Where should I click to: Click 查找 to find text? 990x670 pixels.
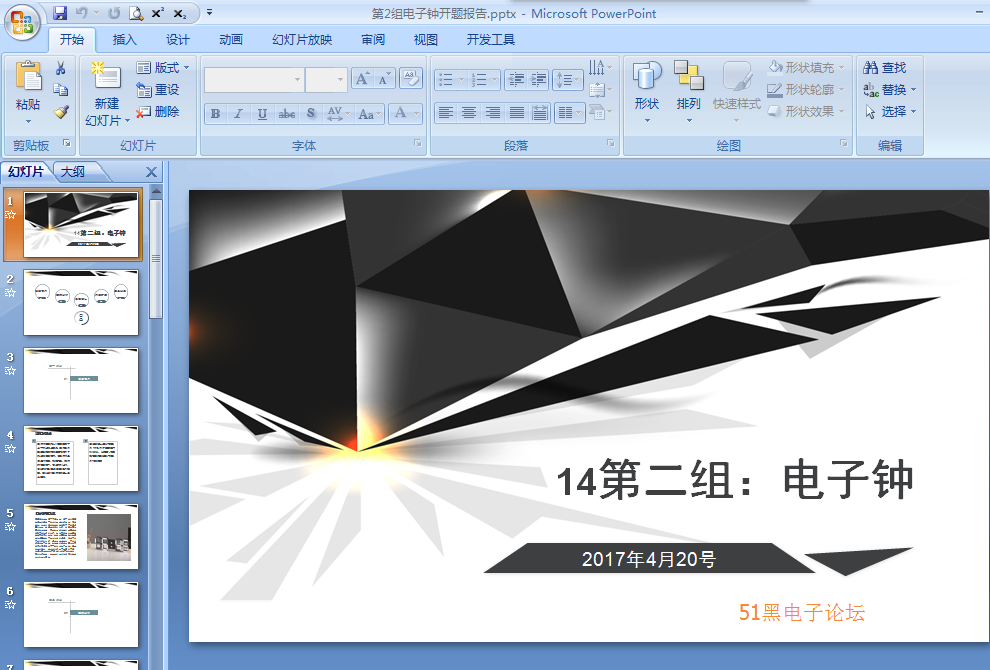[885, 68]
